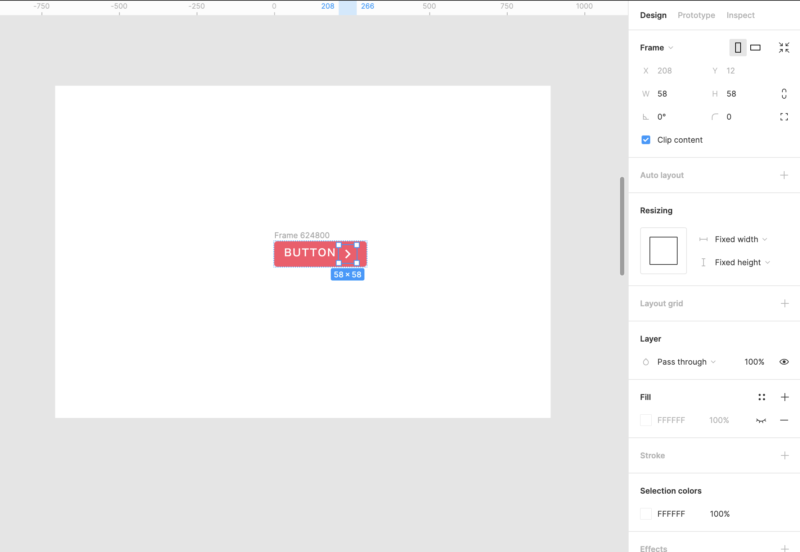Switch to the Inspect tab

click(x=740, y=15)
